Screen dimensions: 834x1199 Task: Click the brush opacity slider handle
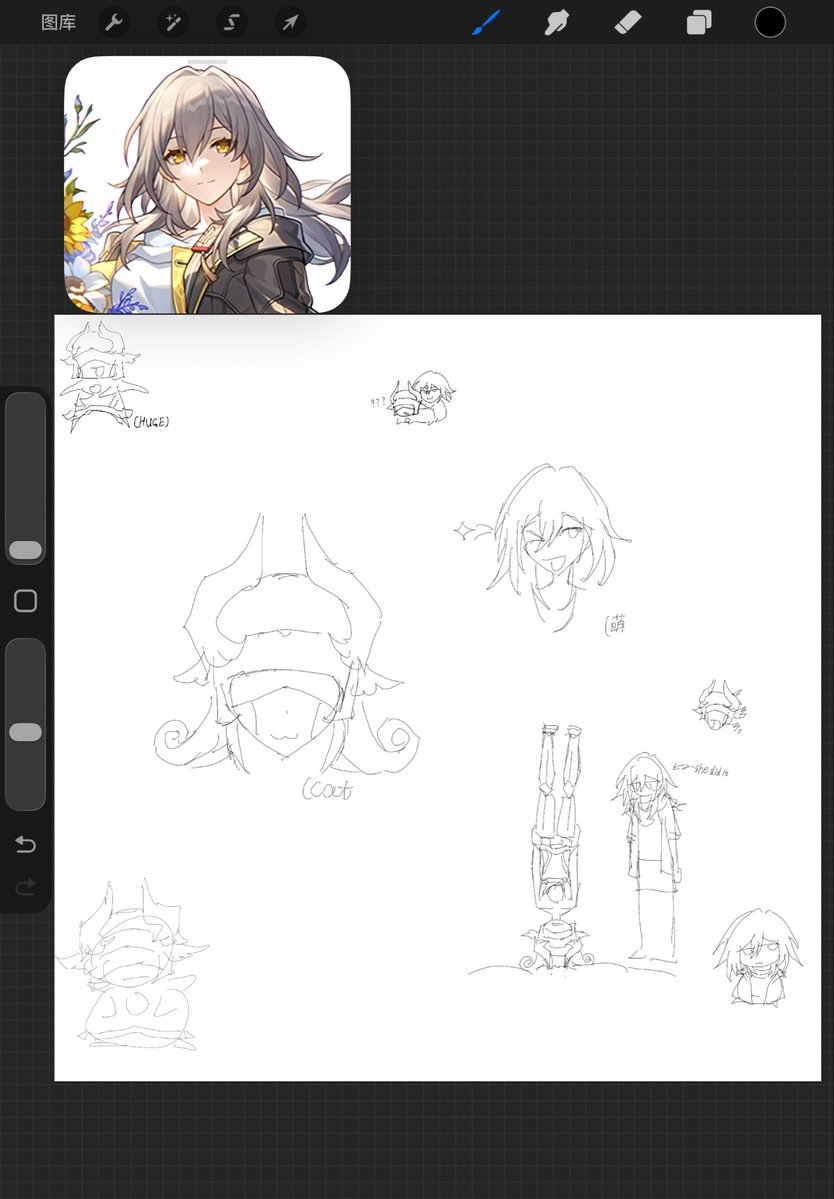click(25, 732)
